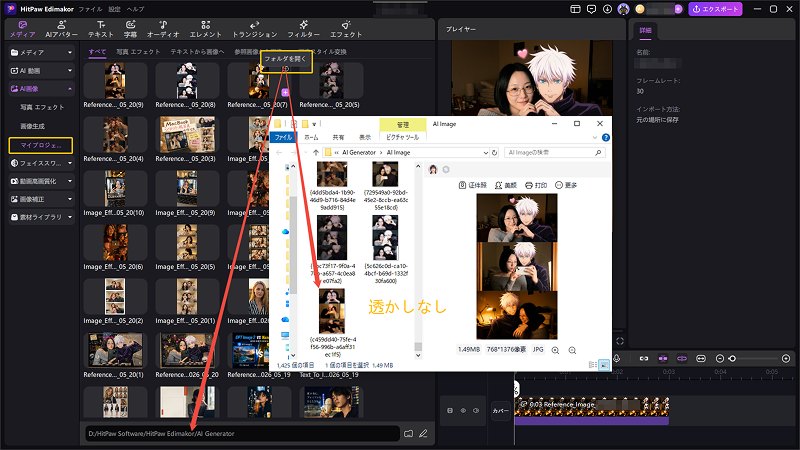Viewport: 800px width, 450px height.
Task: Click the fullscreen icon in the player
Action: pos(620,341)
